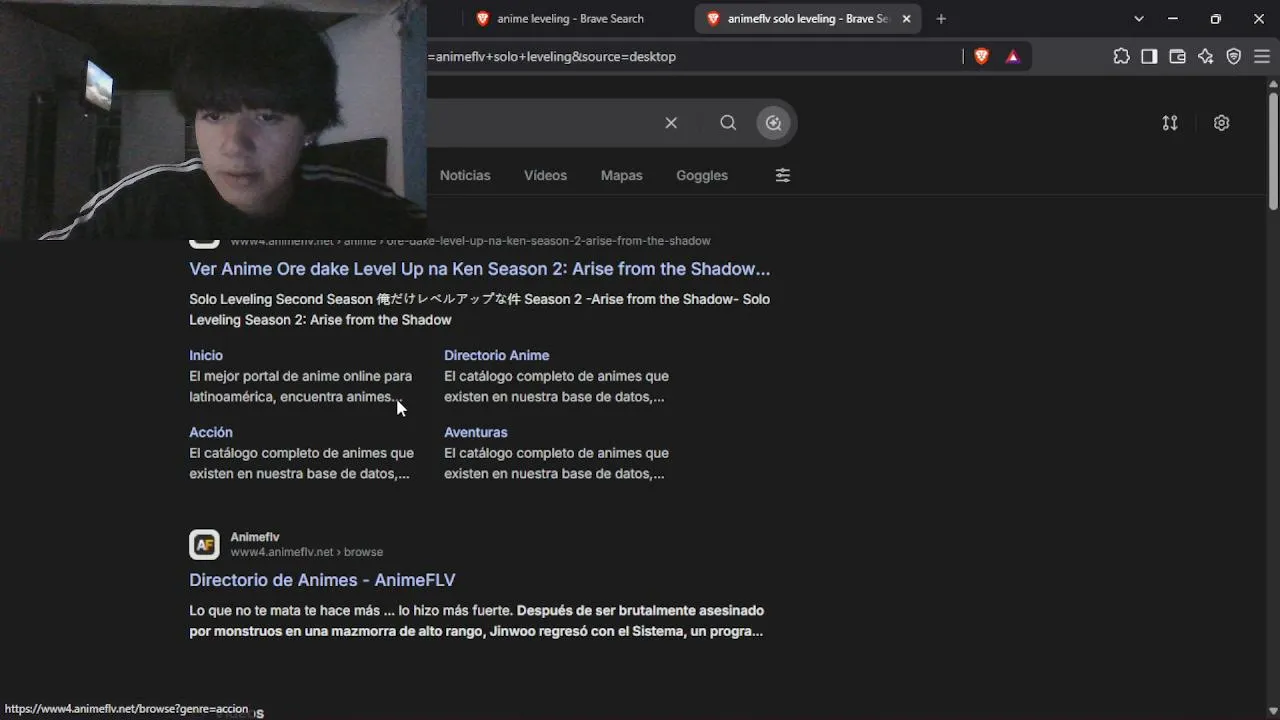Expand the tab search chevron

1139,19
